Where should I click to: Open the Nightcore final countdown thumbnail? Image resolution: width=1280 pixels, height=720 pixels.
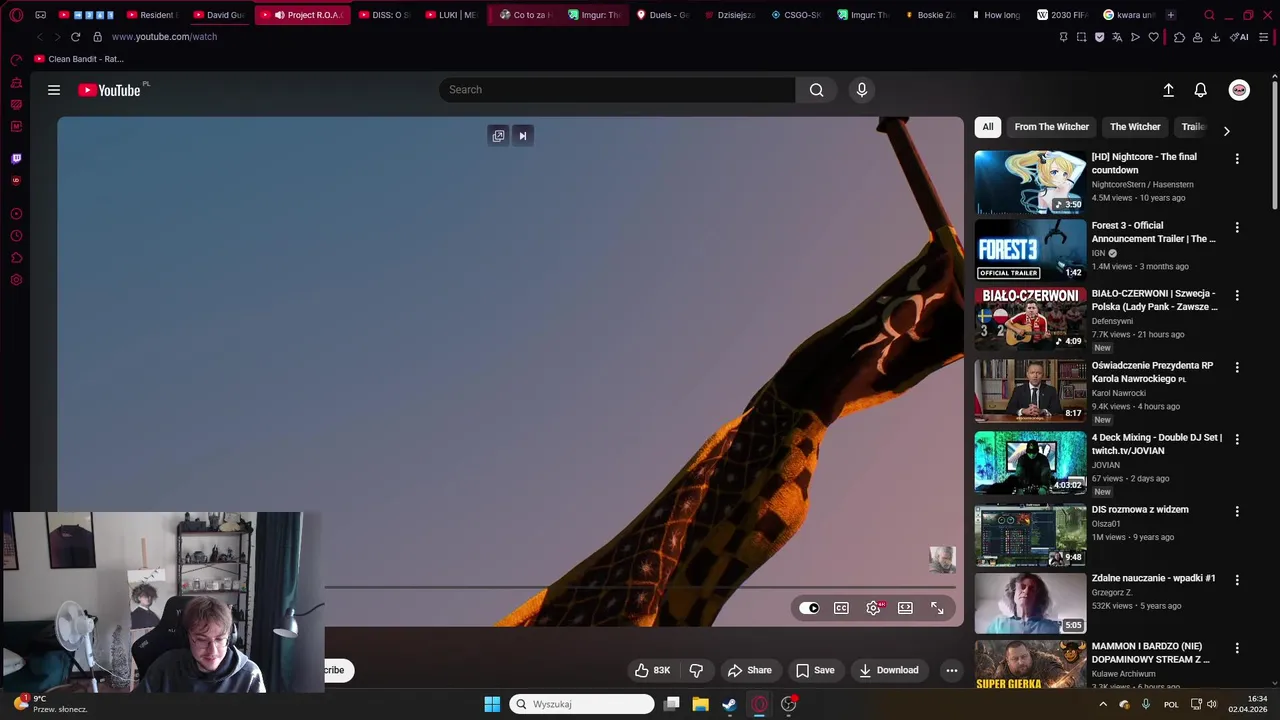pyautogui.click(x=1030, y=182)
